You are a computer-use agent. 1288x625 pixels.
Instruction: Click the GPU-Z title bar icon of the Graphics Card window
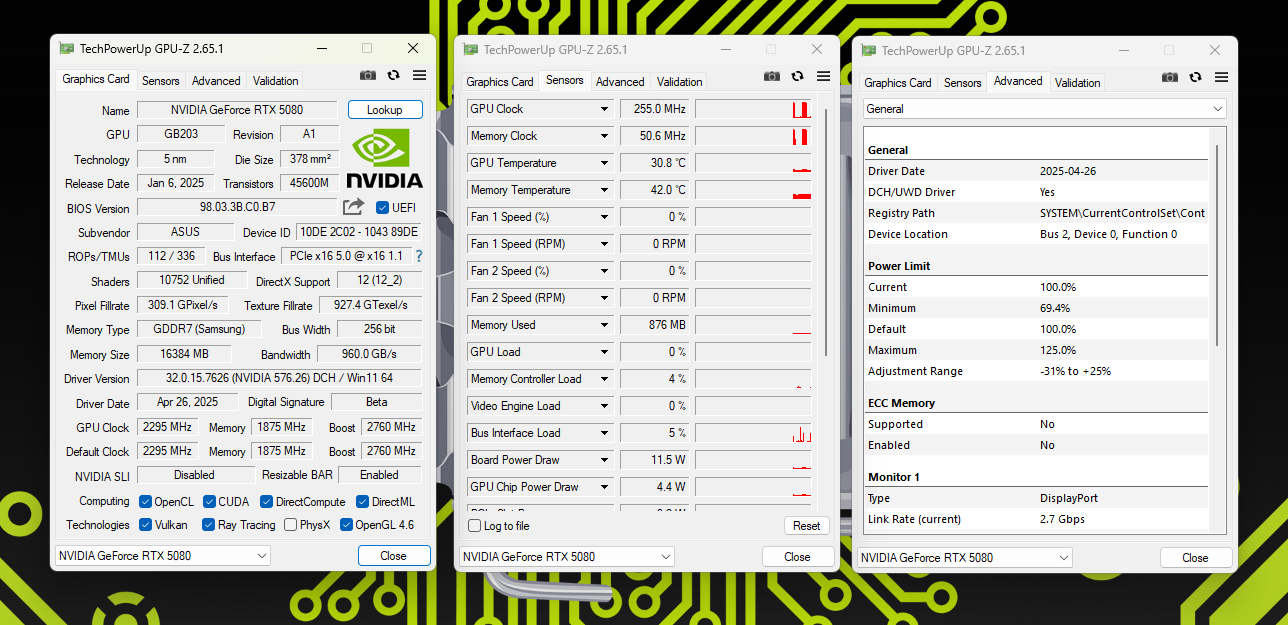point(67,48)
